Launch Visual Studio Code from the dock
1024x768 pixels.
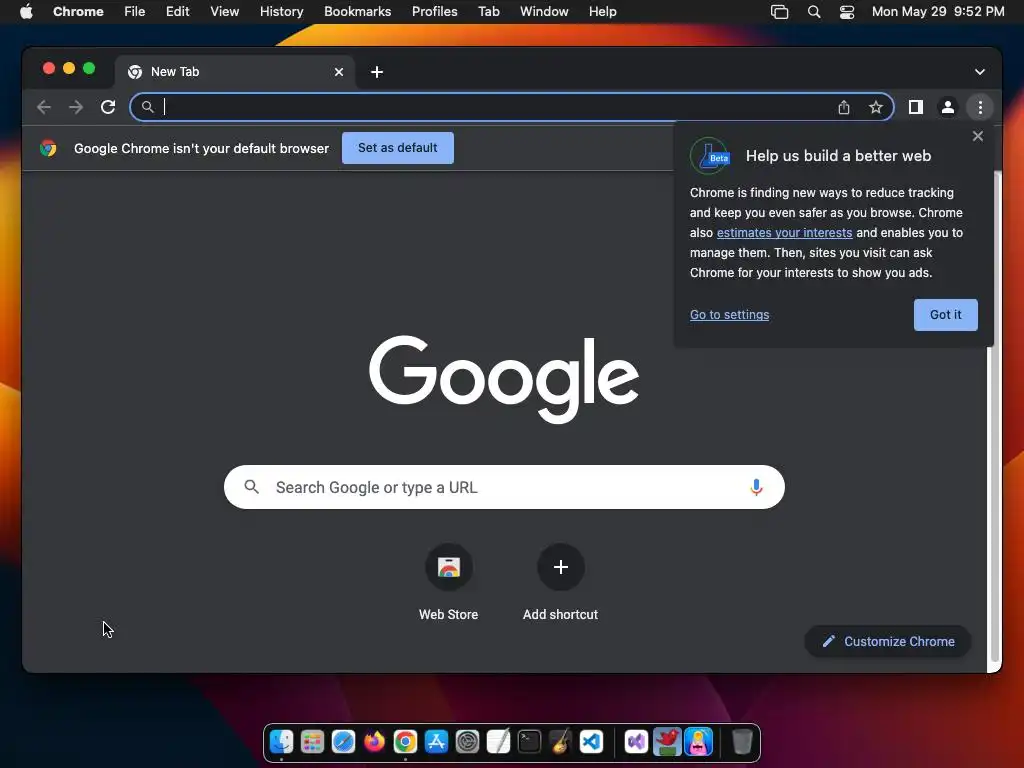[x=591, y=742]
